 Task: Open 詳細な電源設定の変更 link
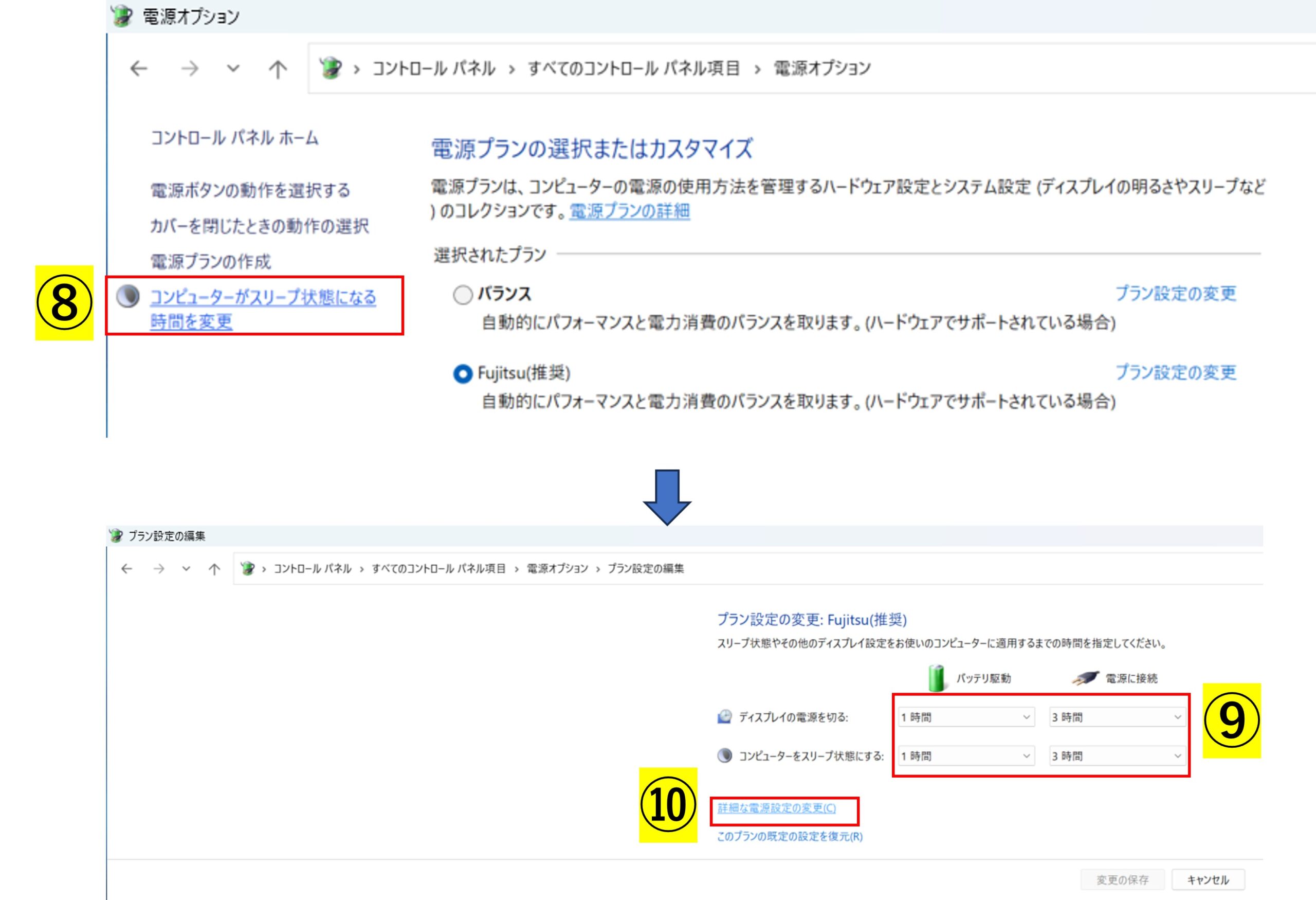tap(776, 808)
